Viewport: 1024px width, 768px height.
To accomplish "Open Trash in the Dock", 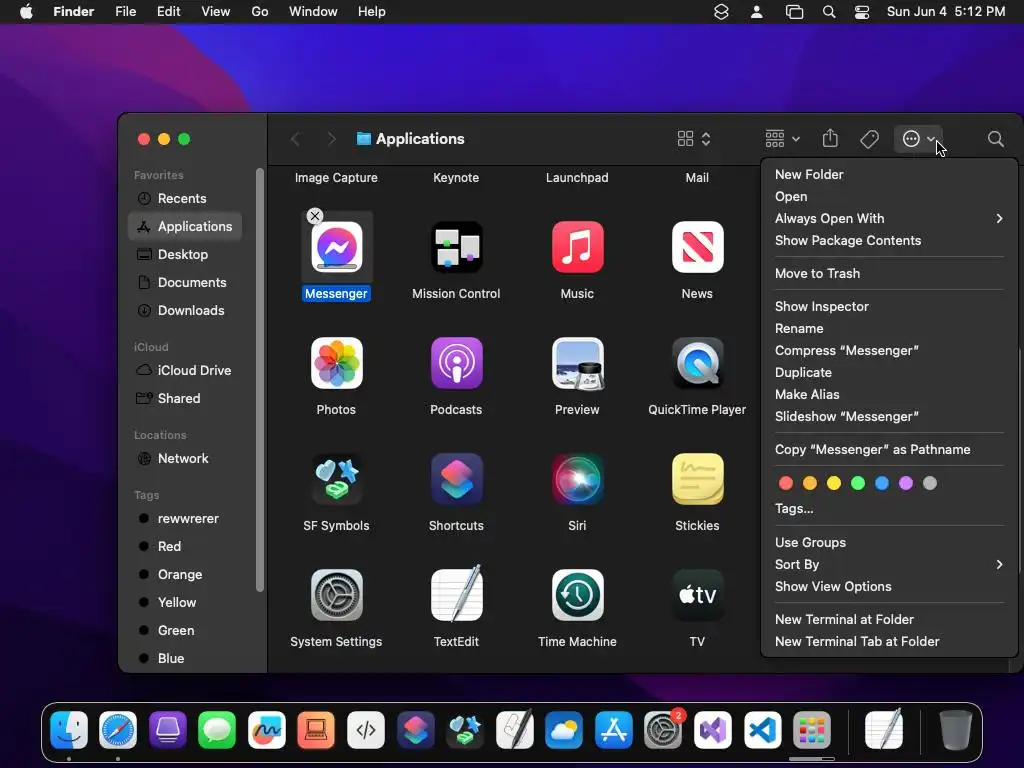I will click(955, 729).
